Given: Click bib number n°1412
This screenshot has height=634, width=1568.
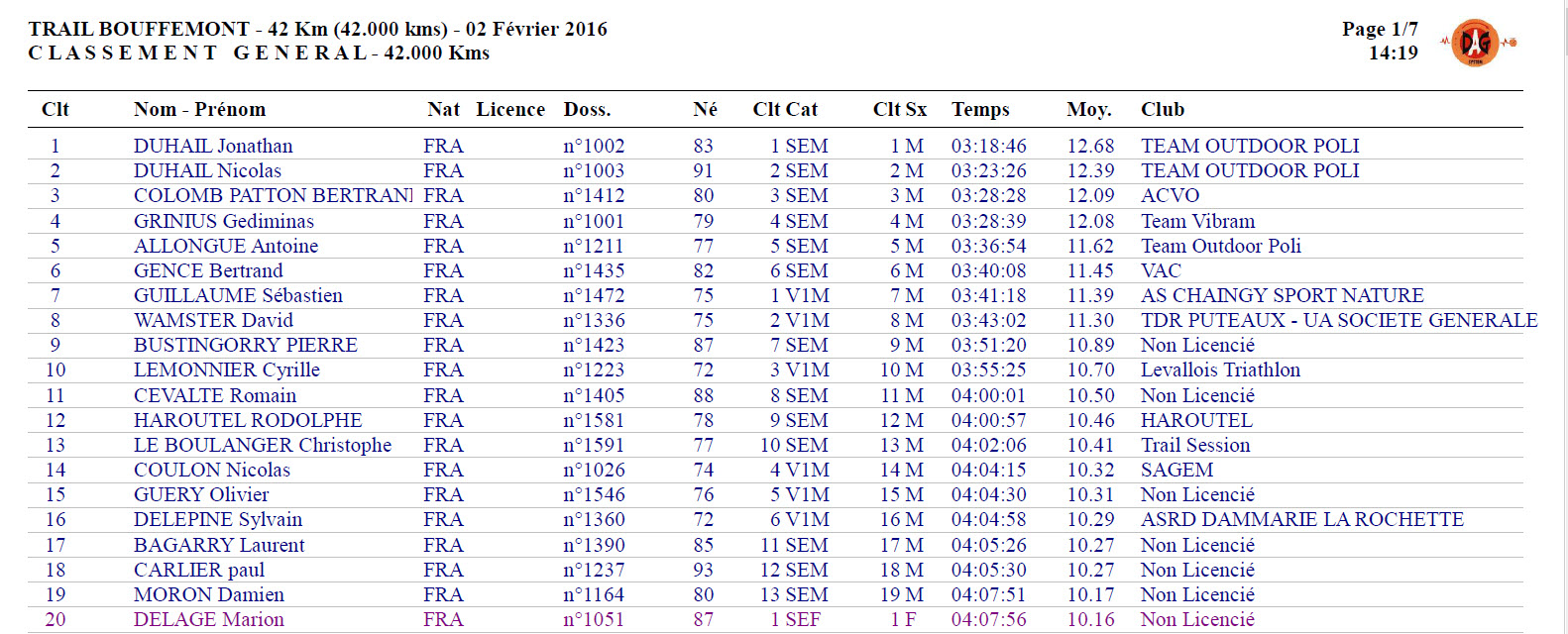Looking at the screenshot, I should click(594, 195).
